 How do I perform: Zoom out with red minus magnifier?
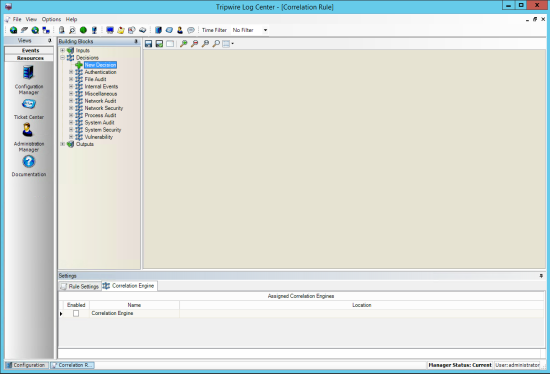(x=194, y=44)
